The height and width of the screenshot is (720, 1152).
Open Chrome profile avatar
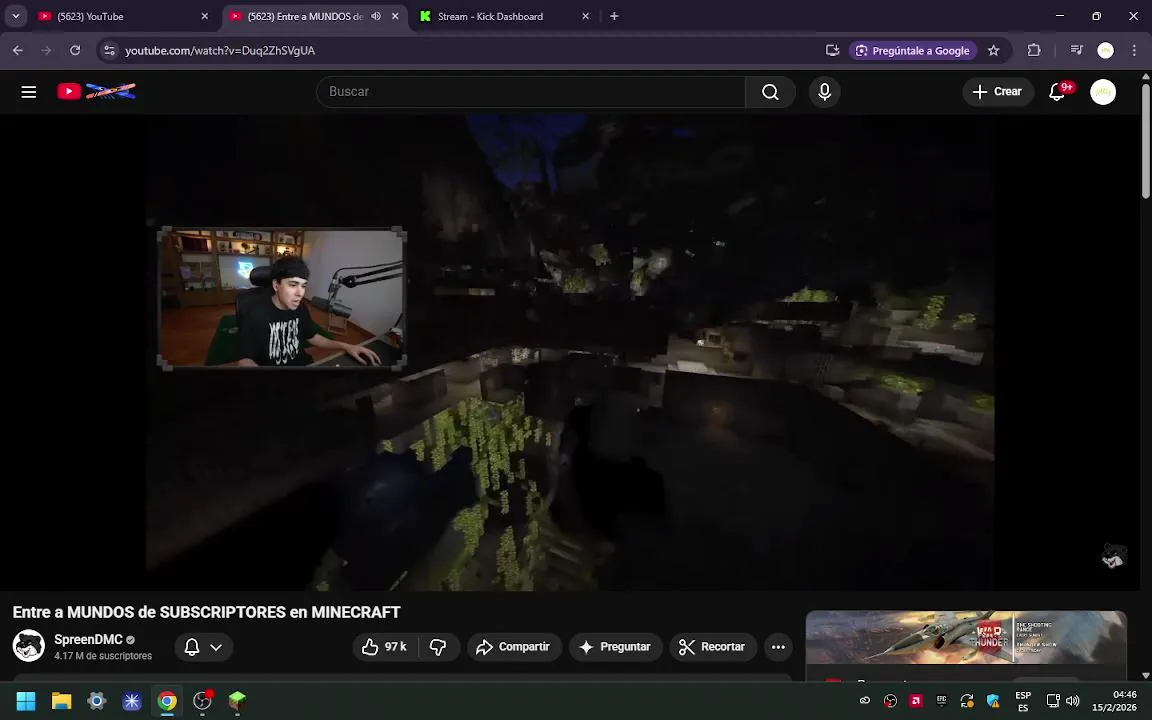point(1105,51)
